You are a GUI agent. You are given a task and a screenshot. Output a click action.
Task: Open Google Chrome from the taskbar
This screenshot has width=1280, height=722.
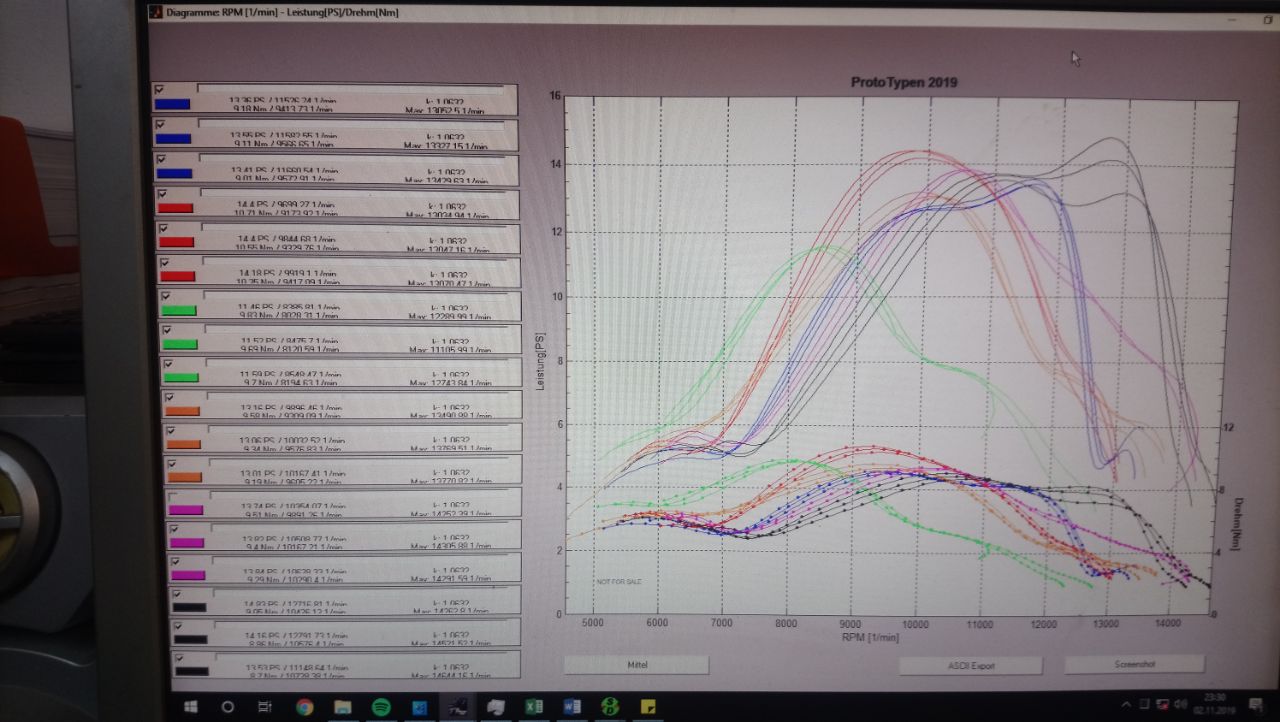point(304,707)
